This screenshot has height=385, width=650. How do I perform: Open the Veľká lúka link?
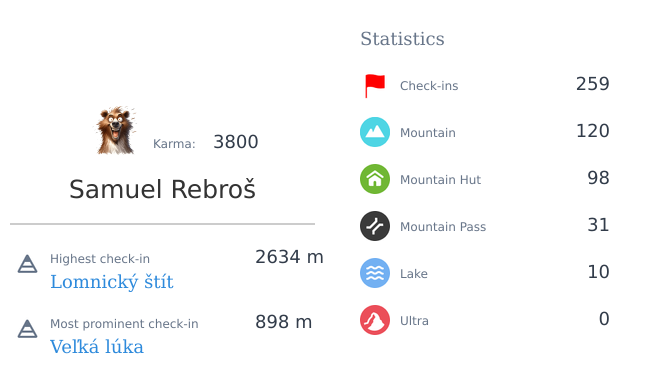click(97, 346)
